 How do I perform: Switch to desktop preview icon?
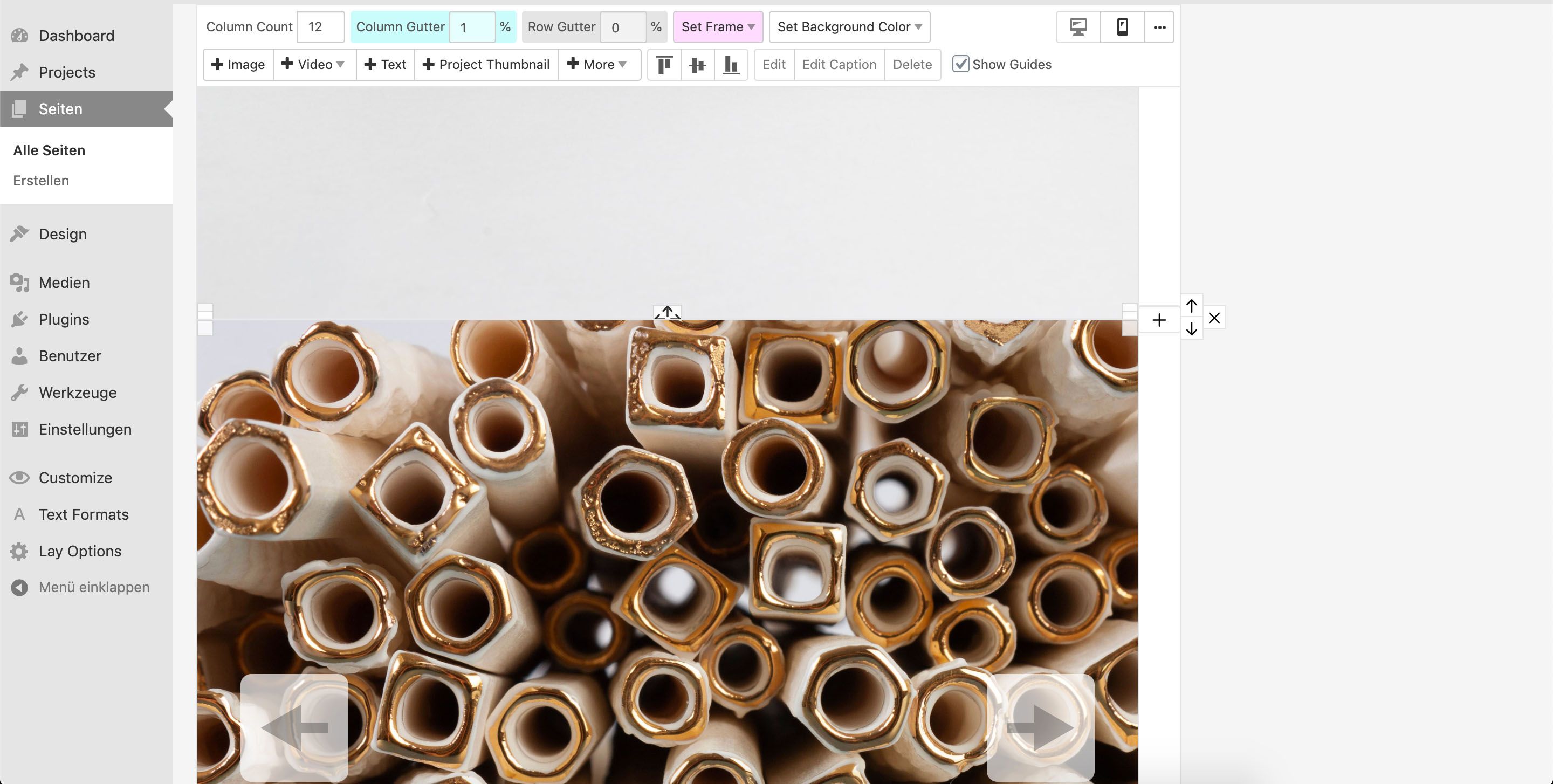(x=1078, y=27)
